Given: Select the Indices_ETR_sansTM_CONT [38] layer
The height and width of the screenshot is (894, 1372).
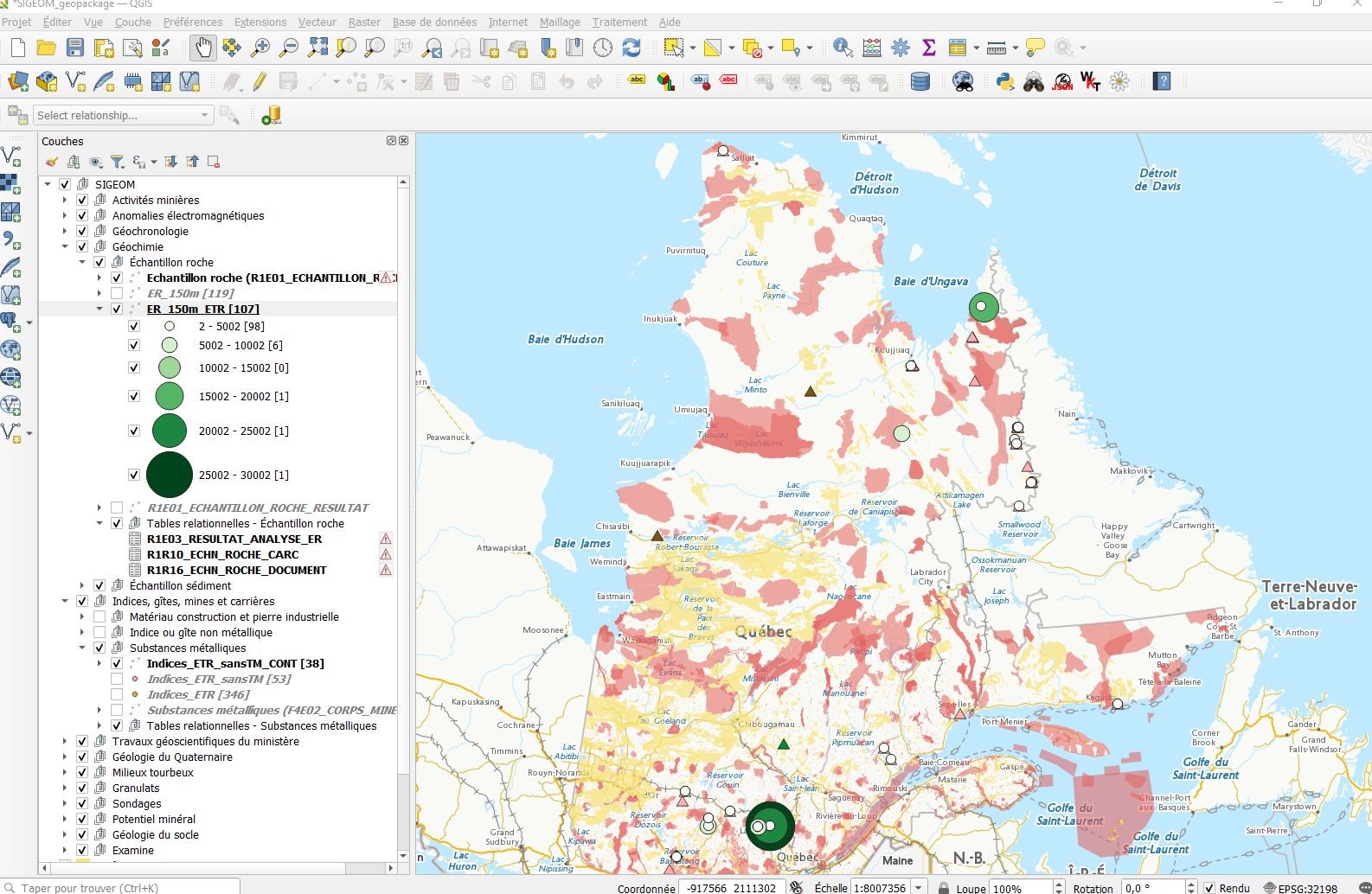Looking at the screenshot, I should pyautogui.click(x=235, y=663).
